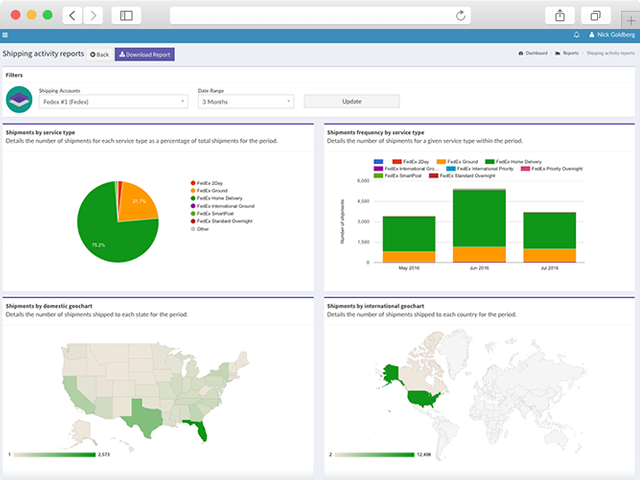This screenshot has width=640, height=480.
Task: Go back with browser back arrow
Action: tap(73, 16)
